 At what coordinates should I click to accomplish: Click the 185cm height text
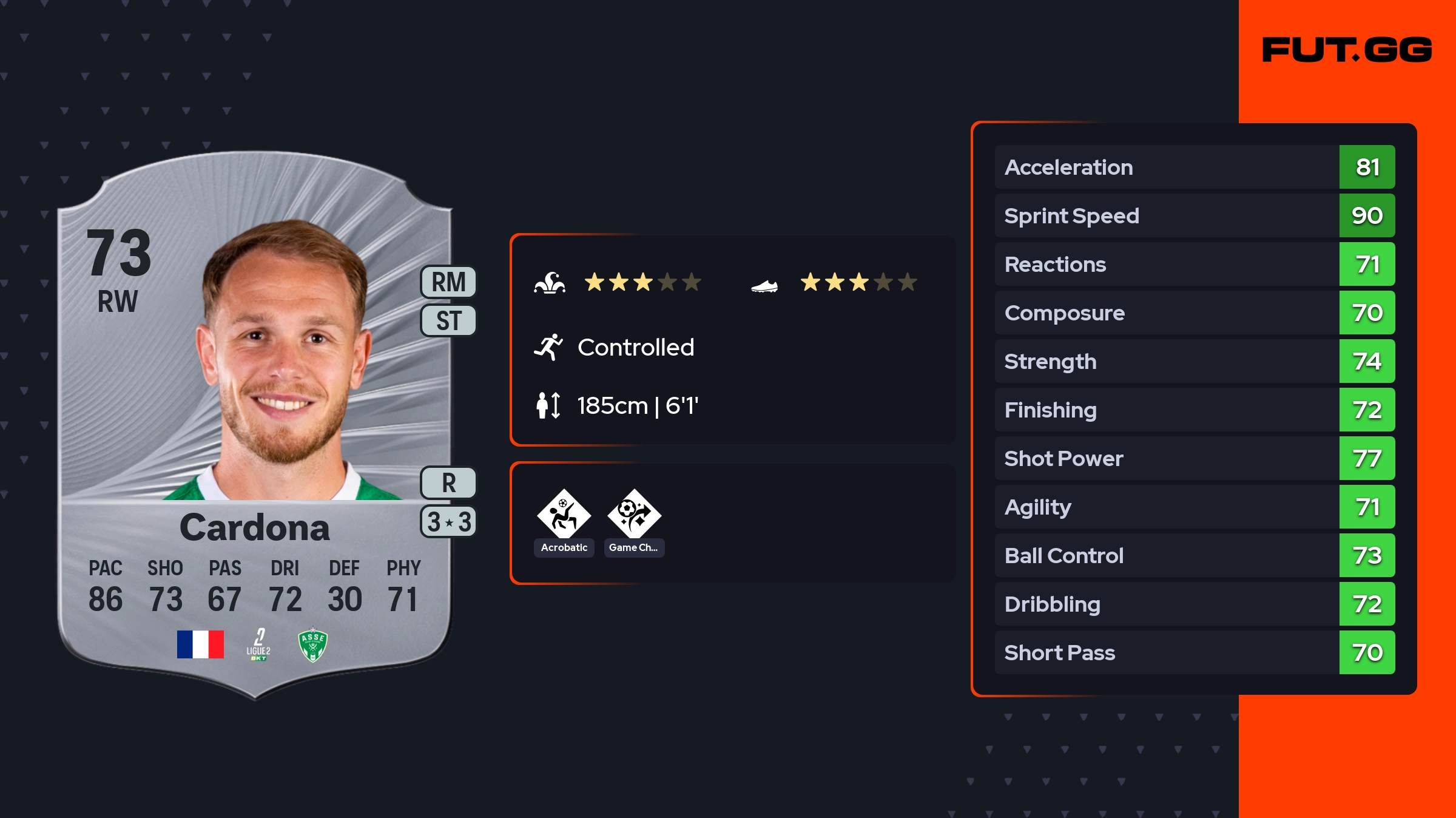coord(637,405)
